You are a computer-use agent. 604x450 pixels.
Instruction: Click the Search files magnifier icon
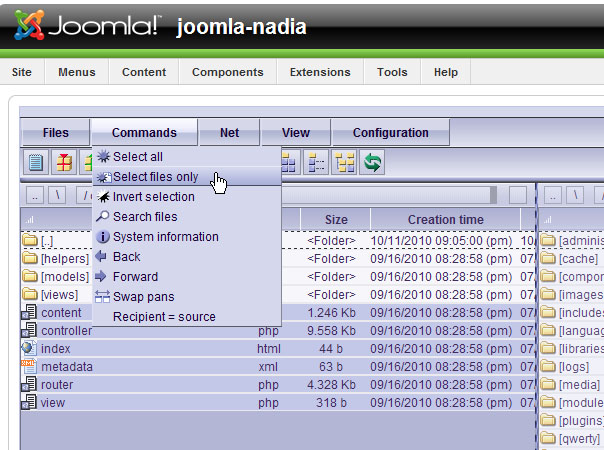(x=102, y=217)
